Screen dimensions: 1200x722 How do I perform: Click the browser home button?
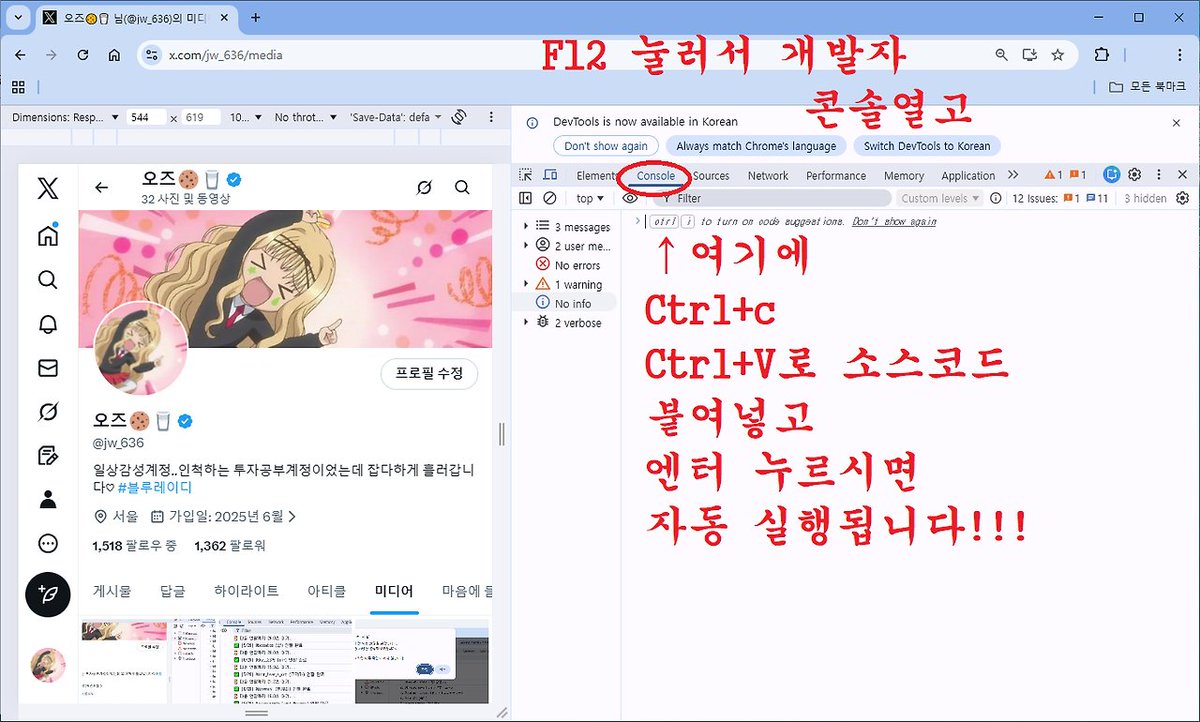pos(115,55)
